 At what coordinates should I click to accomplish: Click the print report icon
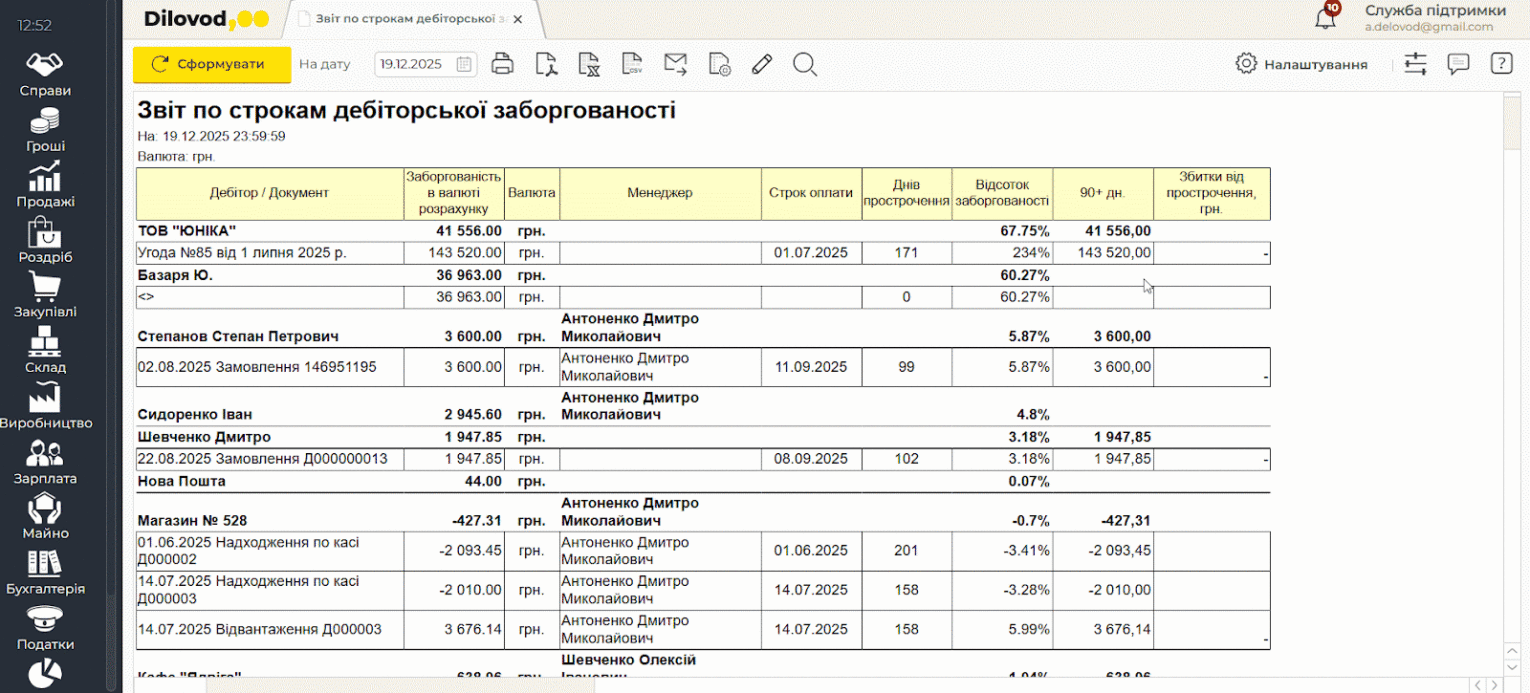[502, 64]
